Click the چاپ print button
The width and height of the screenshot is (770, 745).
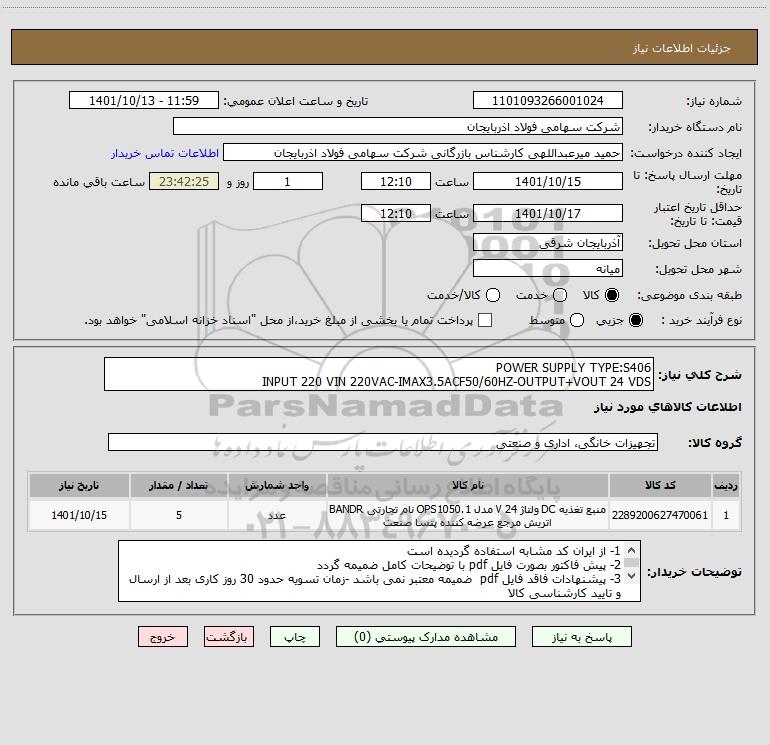(x=295, y=637)
